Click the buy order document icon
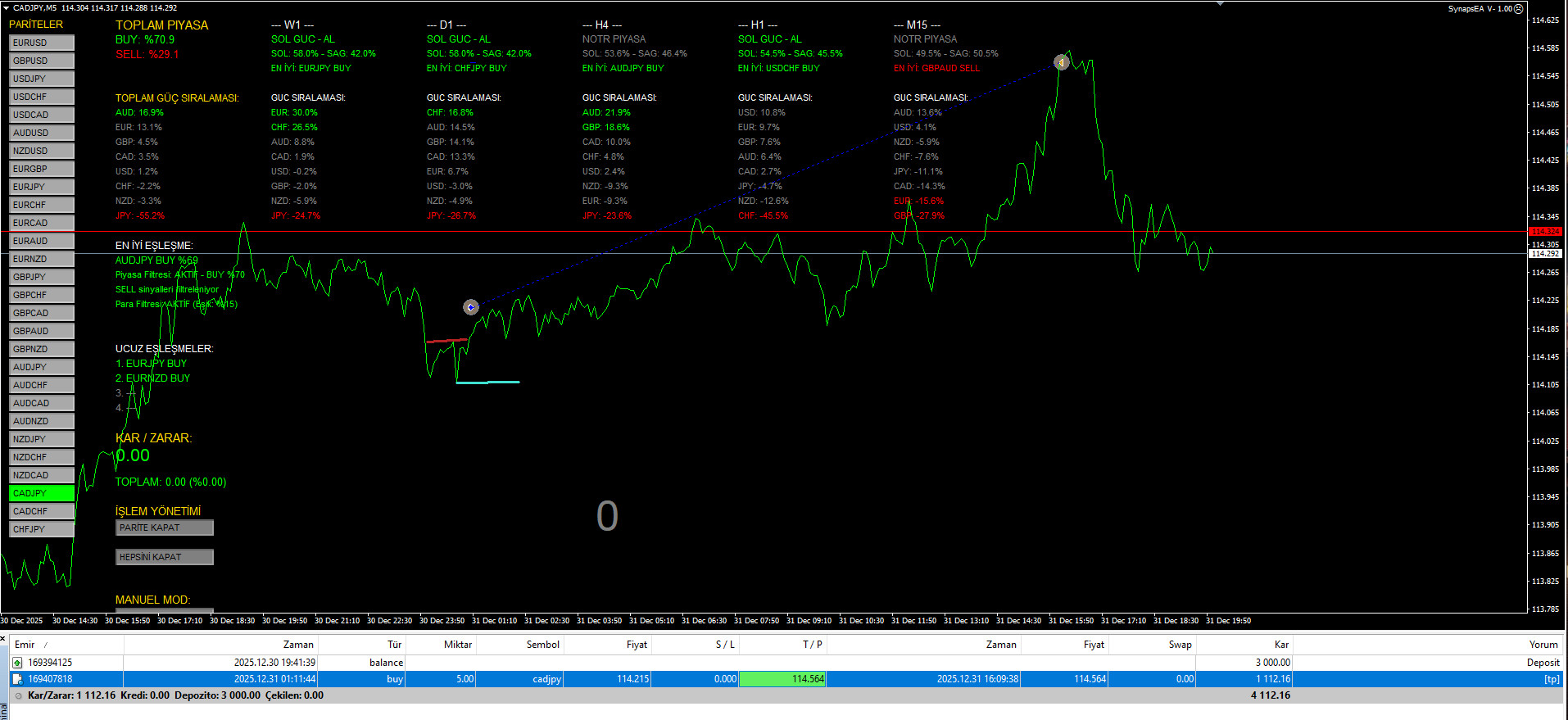 (17, 679)
